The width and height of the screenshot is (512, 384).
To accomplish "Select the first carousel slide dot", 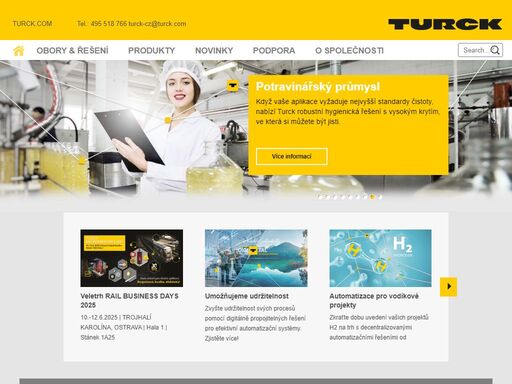I will tap(320, 197).
